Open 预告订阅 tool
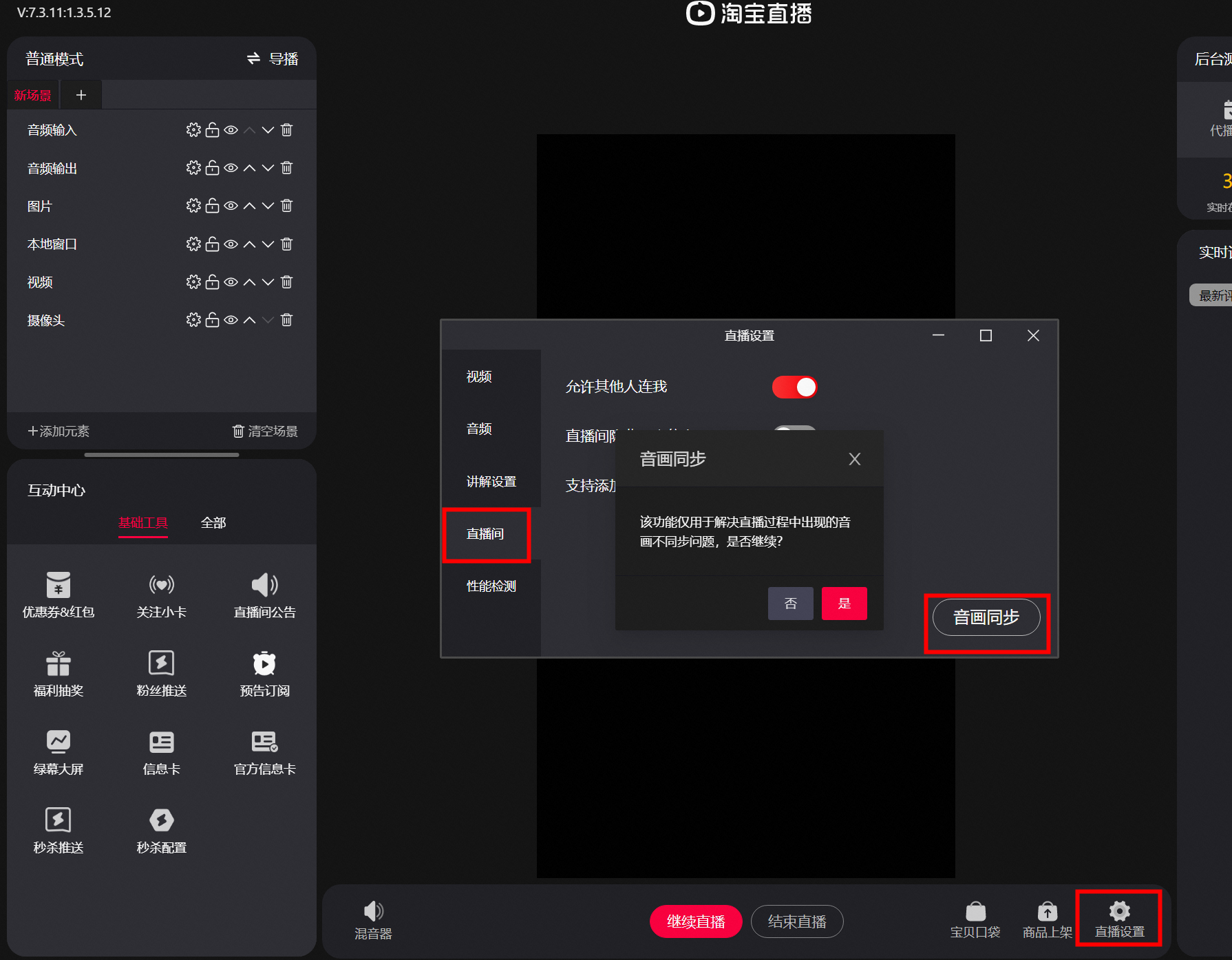 tap(265, 674)
